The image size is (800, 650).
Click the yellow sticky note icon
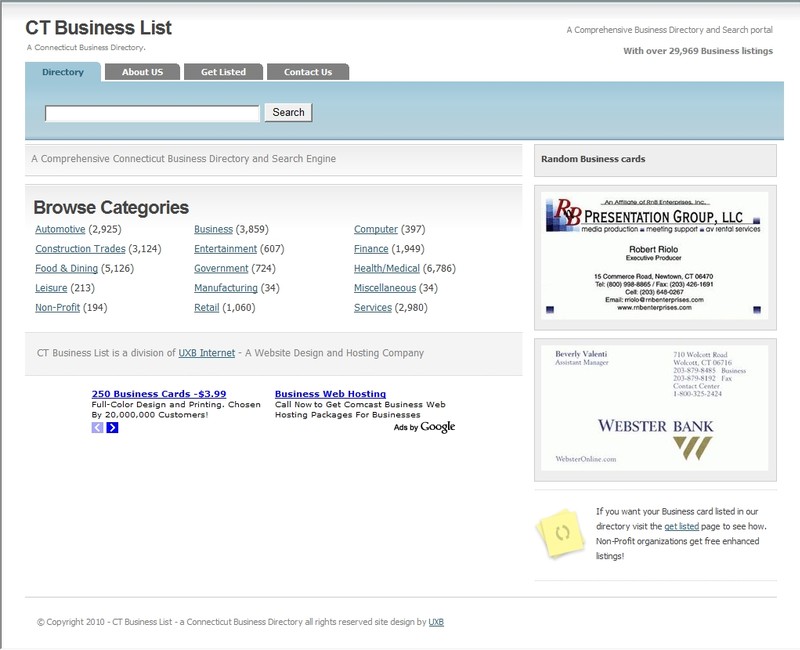561,533
